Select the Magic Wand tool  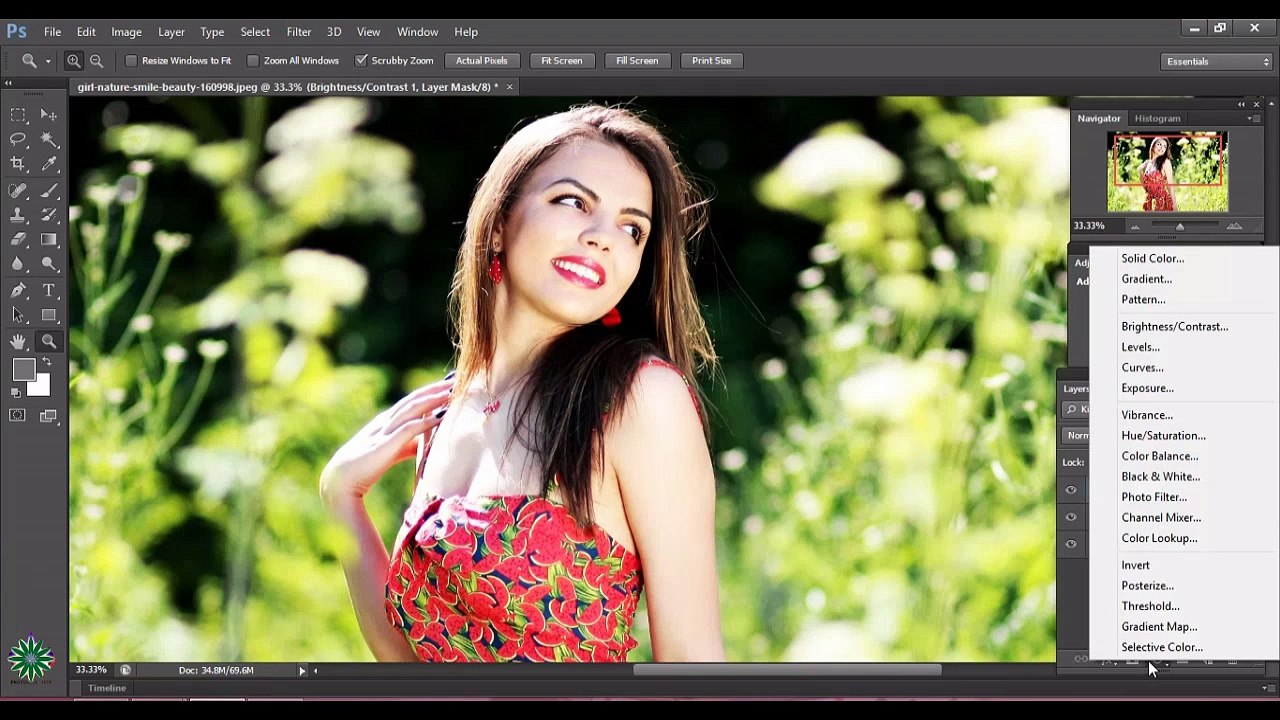(x=49, y=139)
